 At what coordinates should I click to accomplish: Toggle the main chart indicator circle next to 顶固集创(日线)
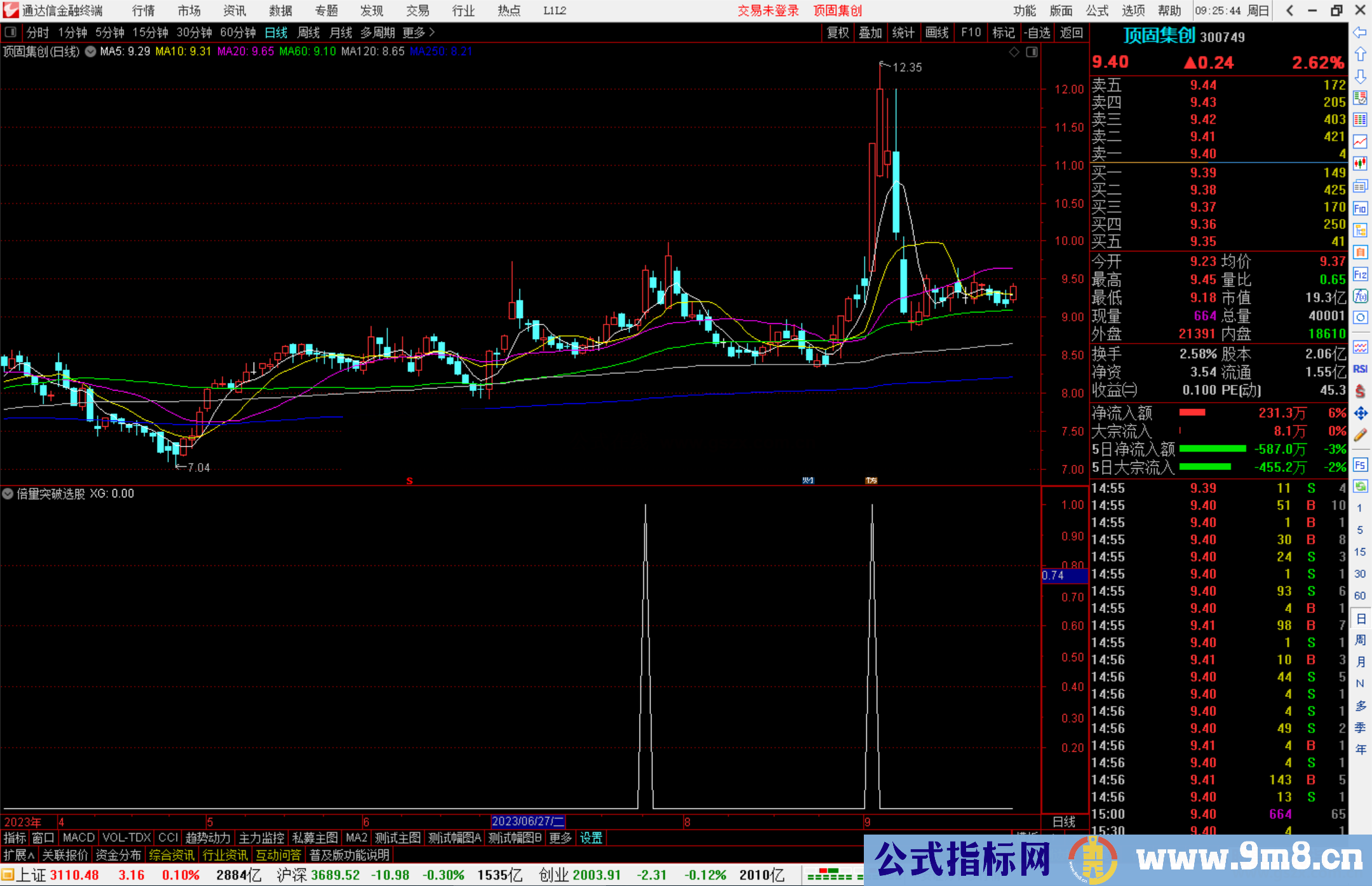90,51
